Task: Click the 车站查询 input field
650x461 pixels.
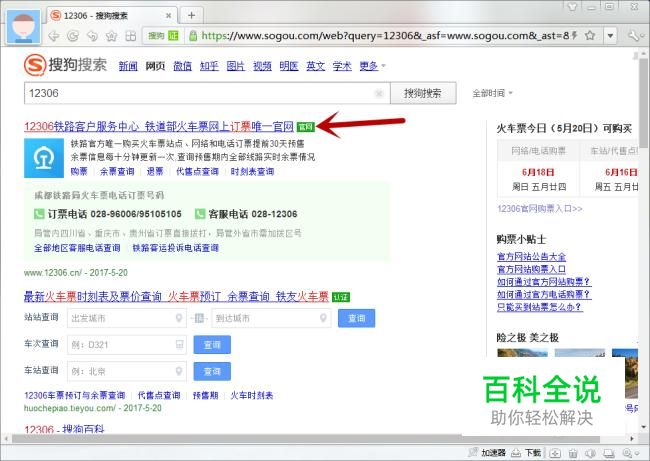Action: coord(126,371)
